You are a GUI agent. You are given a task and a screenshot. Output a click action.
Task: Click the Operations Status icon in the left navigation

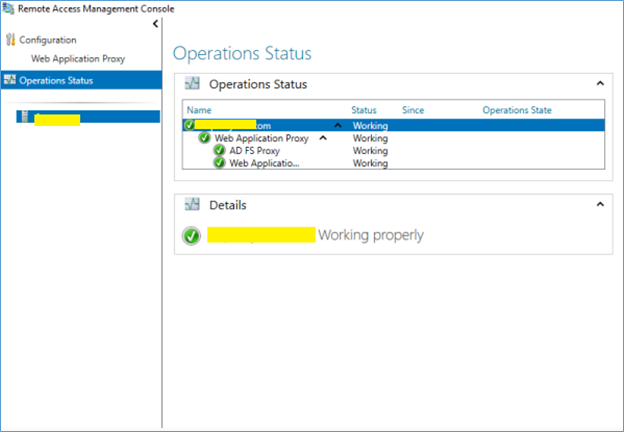tap(10, 81)
